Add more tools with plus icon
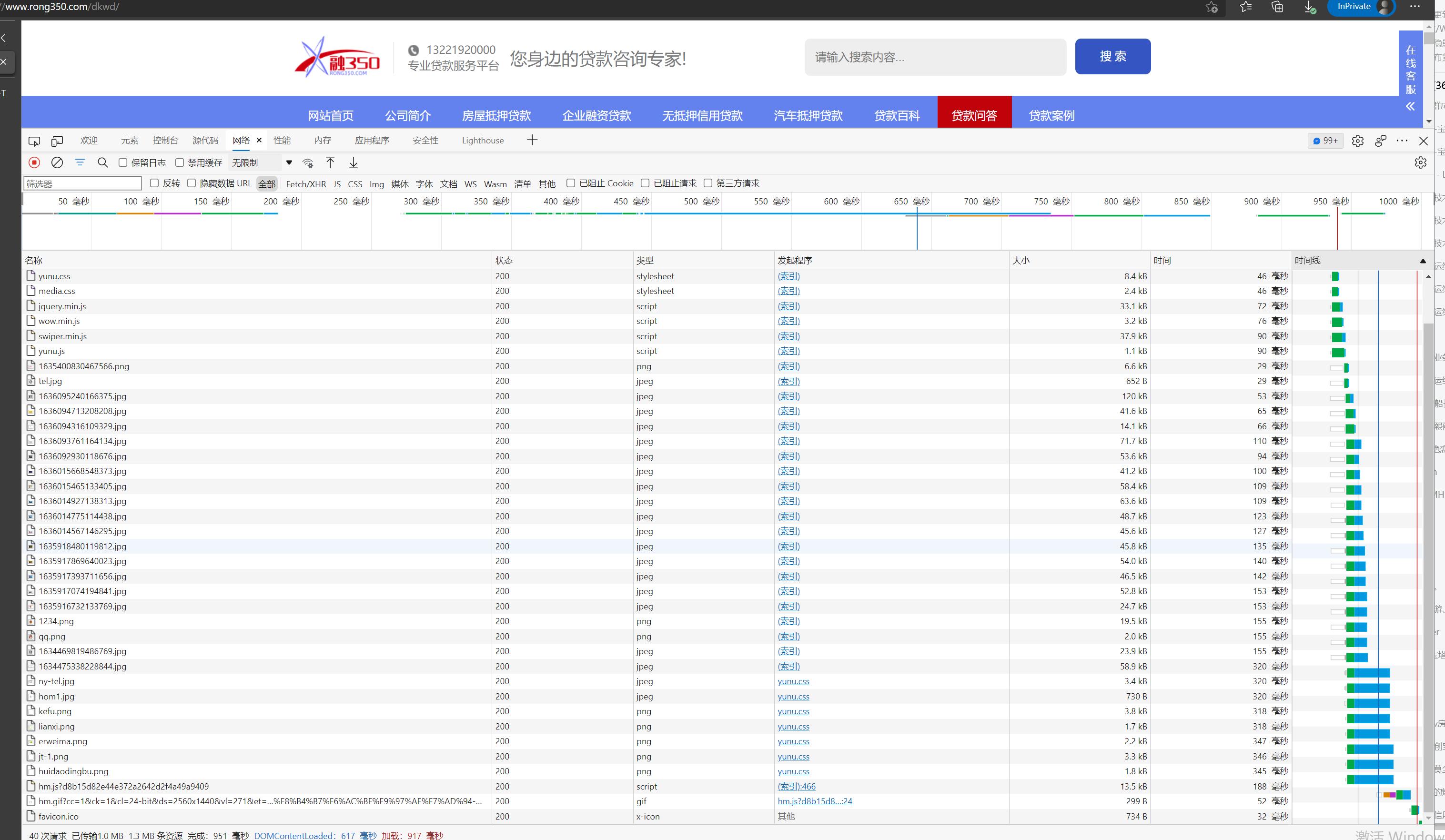This screenshot has height=840, width=1445. click(x=532, y=141)
